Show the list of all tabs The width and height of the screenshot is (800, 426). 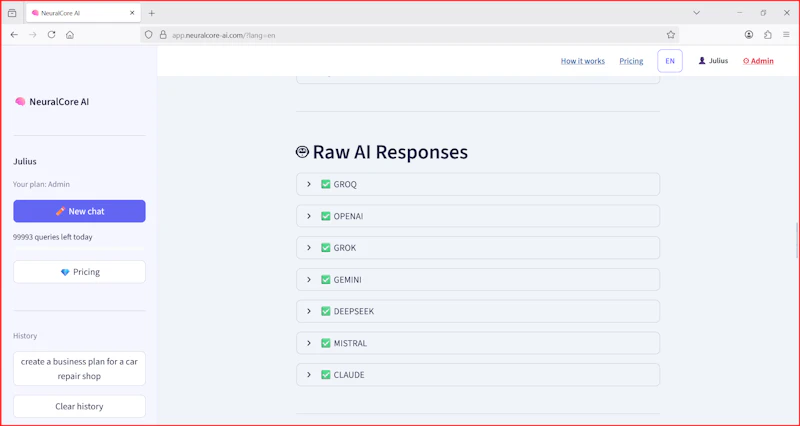696,13
